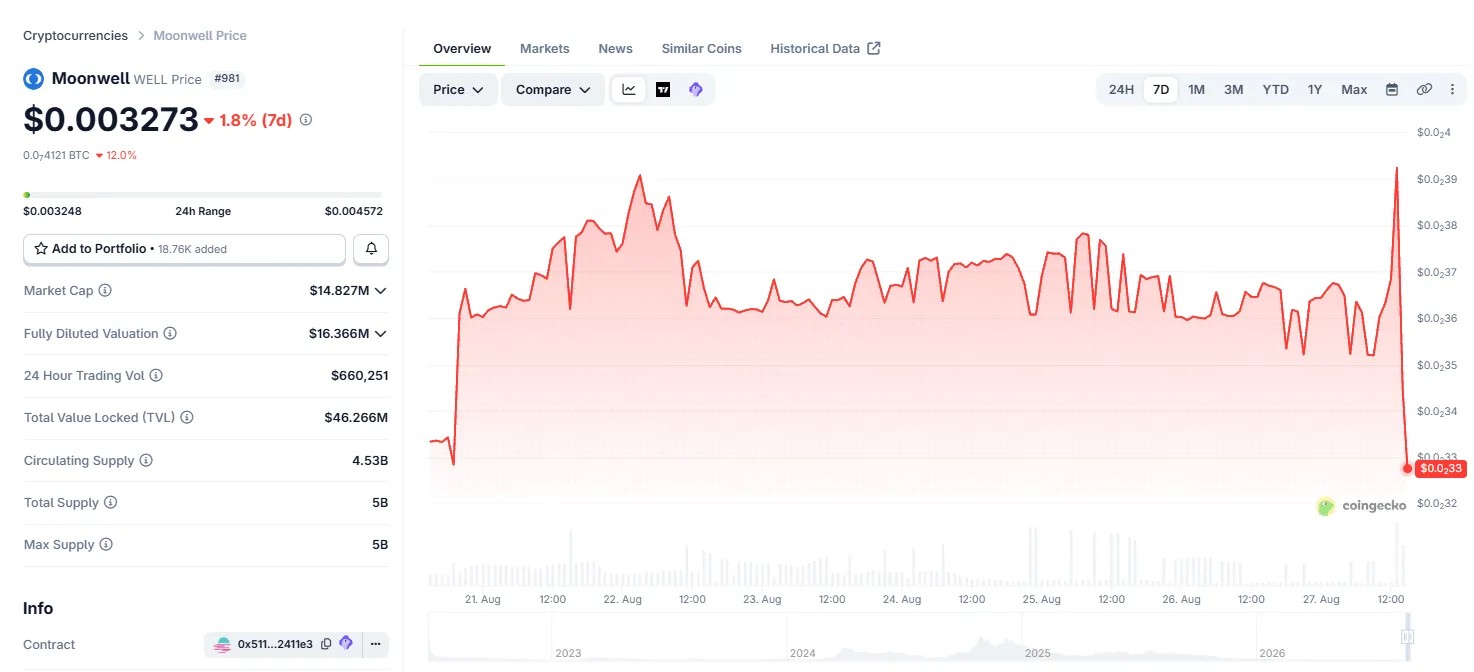Viewport: 1474px width, 672px height.
Task: Click Add to Portfolio button
Action: click(x=184, y=249)
